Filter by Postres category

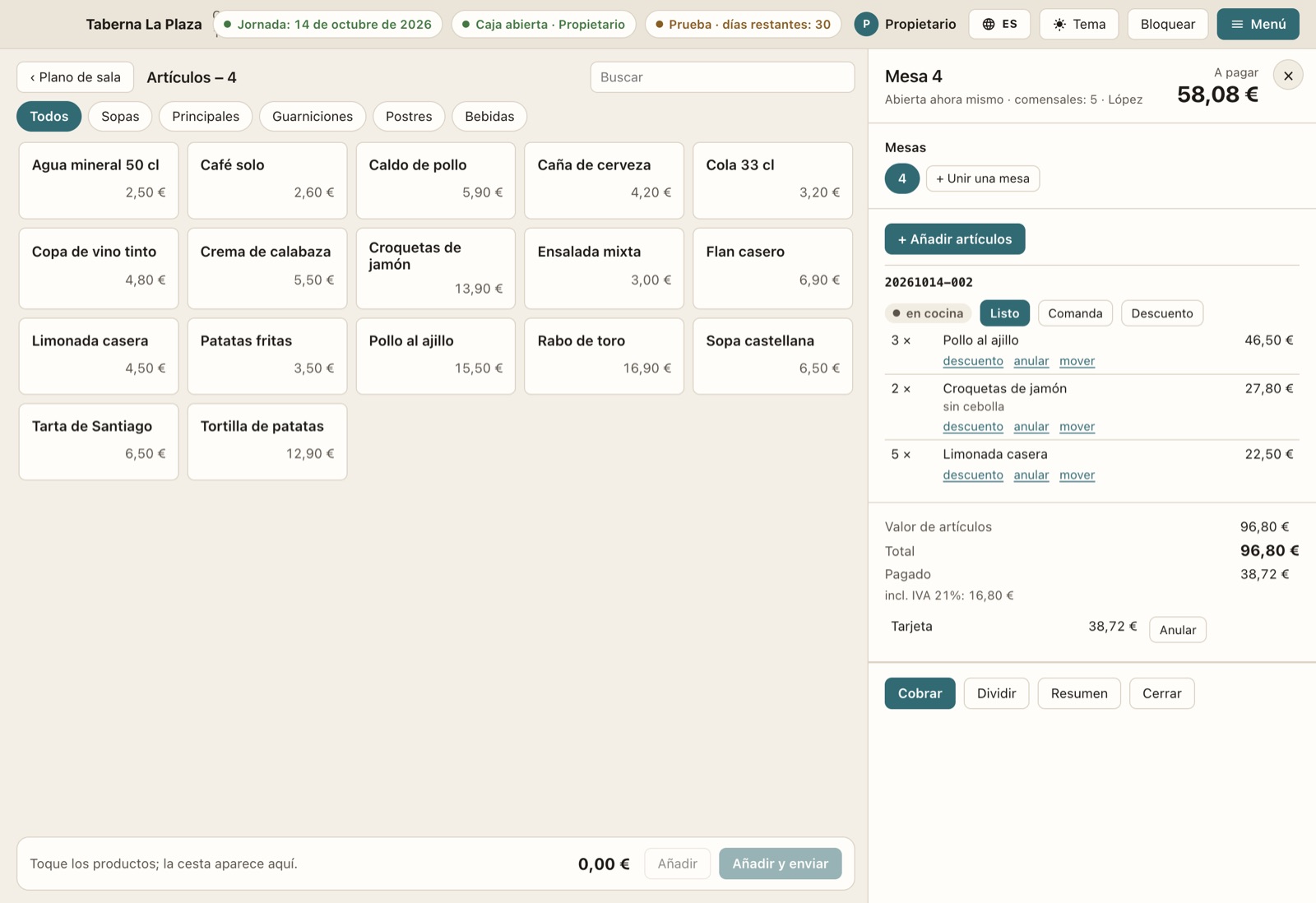click(x=409, y=116)
